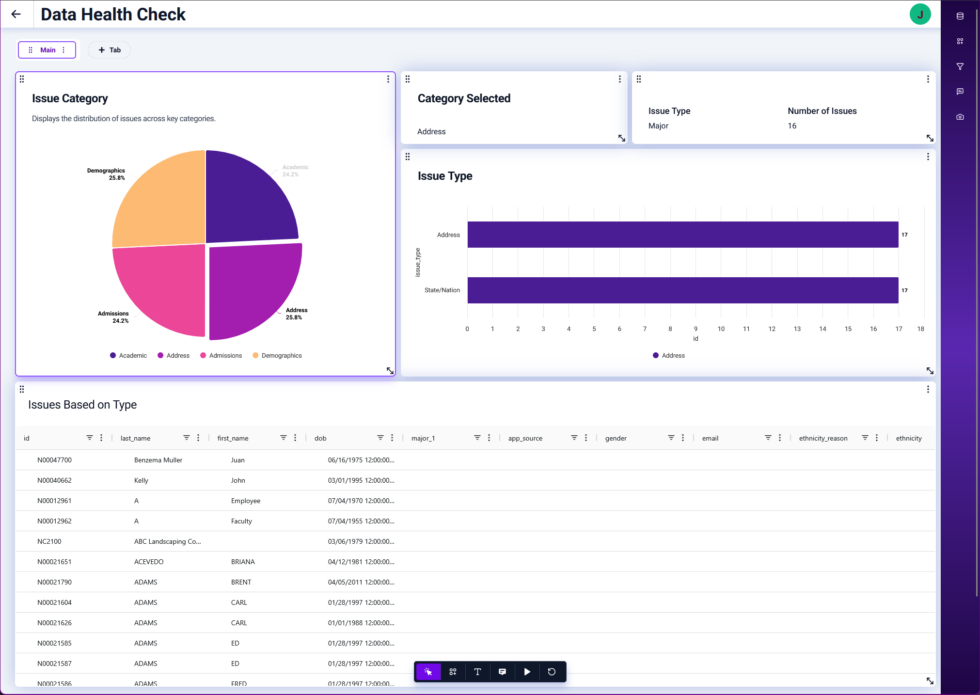This screenshot has height=695, width=980.
Task: Choose the text tool in the bottom toolbar
Action: click(478, 672)
